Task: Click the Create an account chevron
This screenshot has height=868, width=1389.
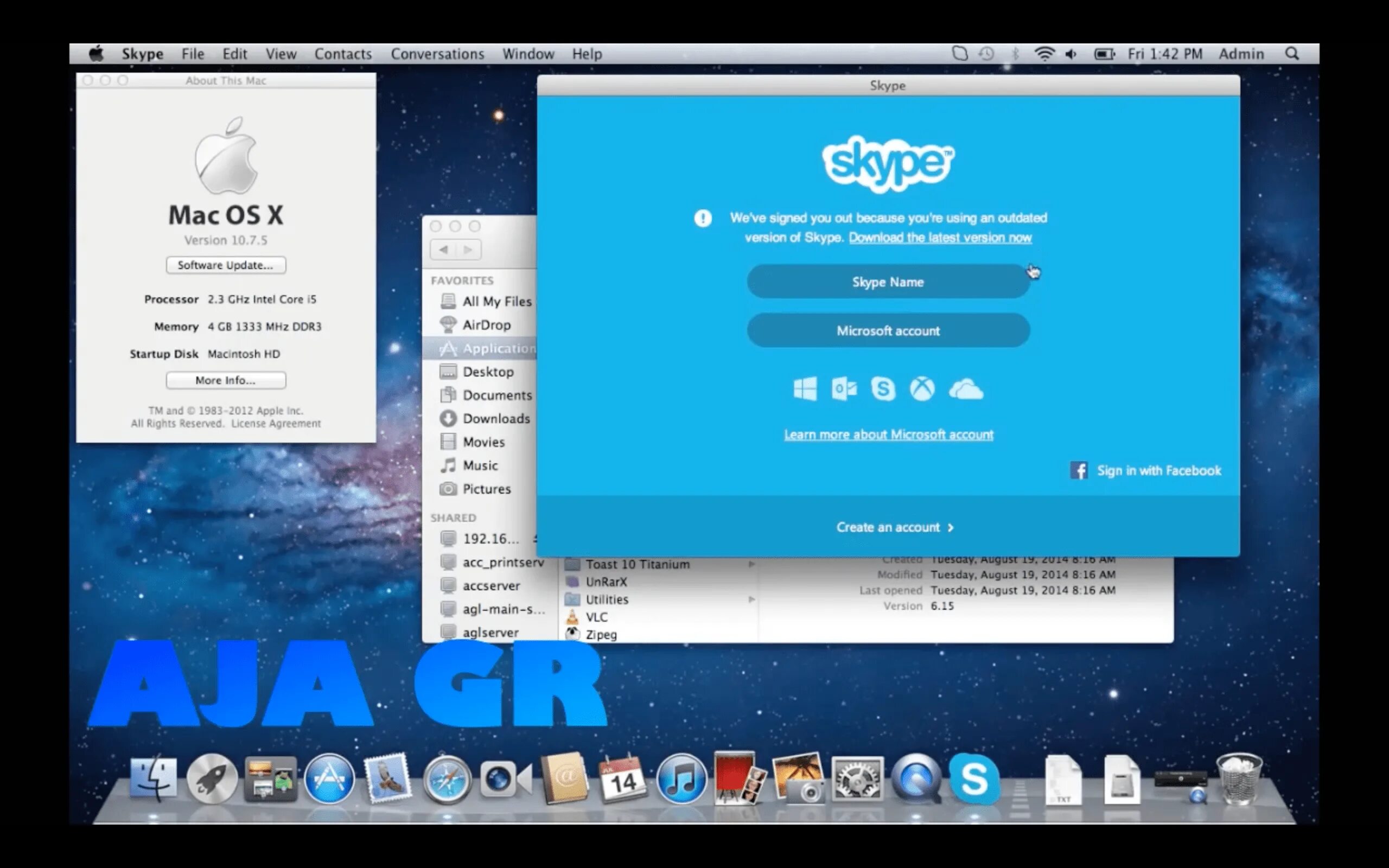Action: tap(951, 527)
